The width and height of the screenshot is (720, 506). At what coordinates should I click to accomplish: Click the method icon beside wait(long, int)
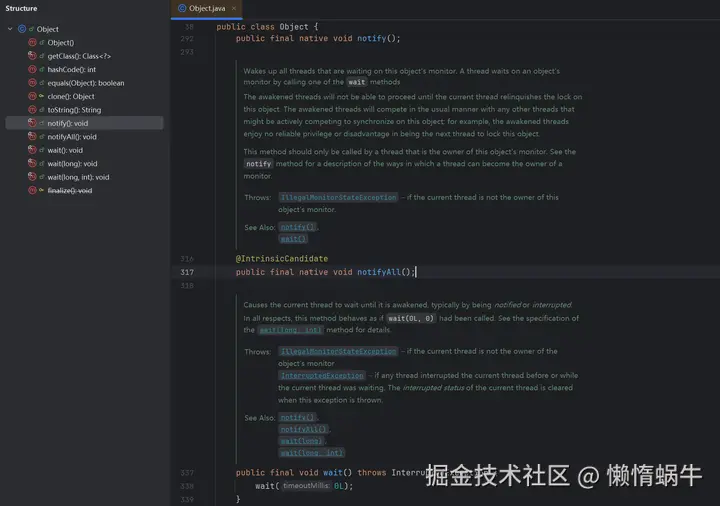coord(32,176)
